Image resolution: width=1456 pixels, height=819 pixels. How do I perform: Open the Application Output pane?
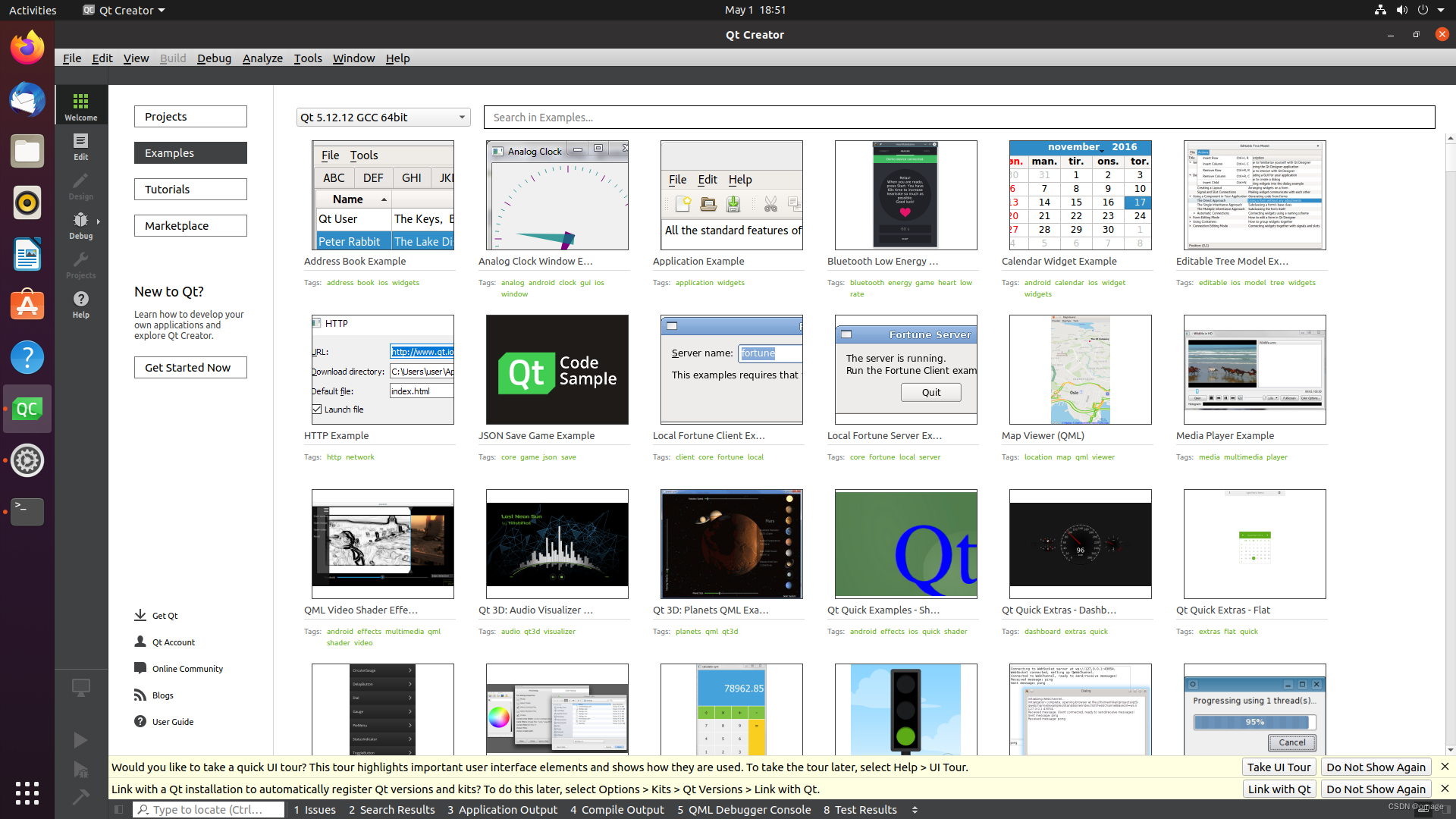tap(502, 809)
